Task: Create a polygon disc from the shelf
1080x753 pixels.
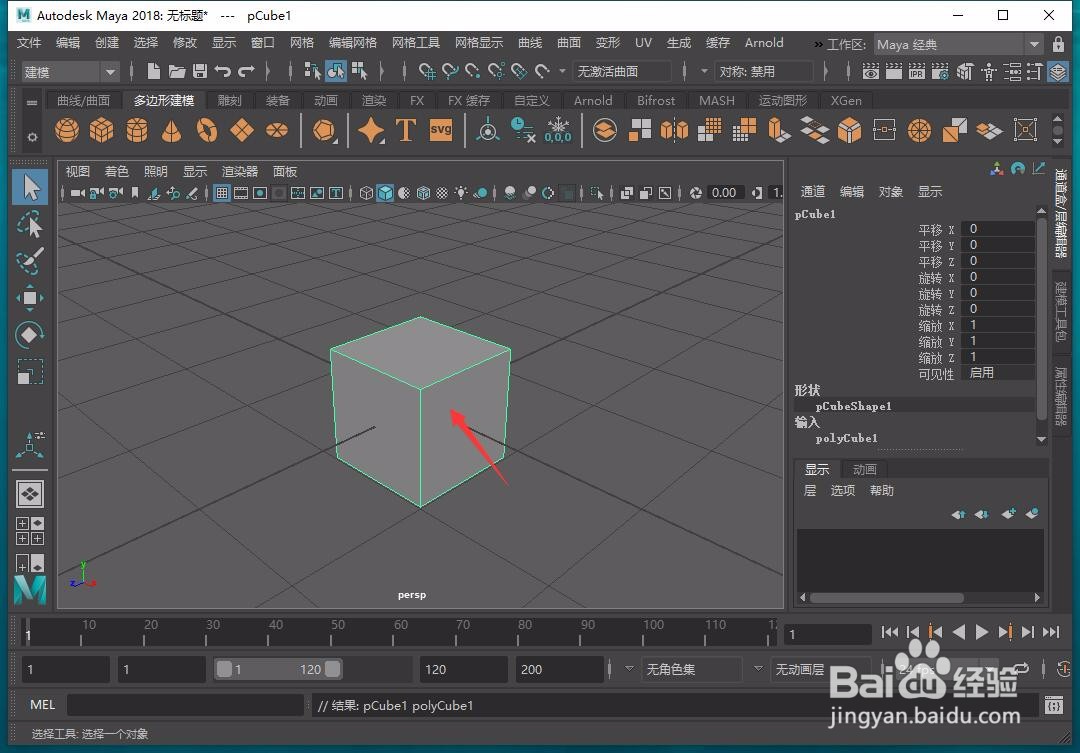Action: (x=277, y=130)
